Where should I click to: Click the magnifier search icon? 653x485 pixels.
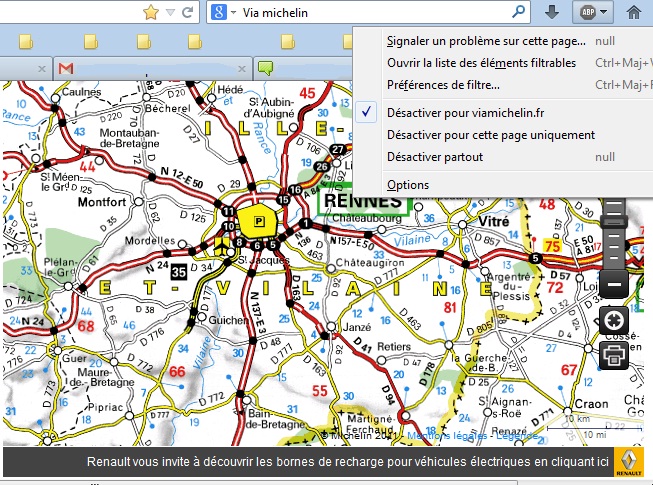tap(518, 12)
